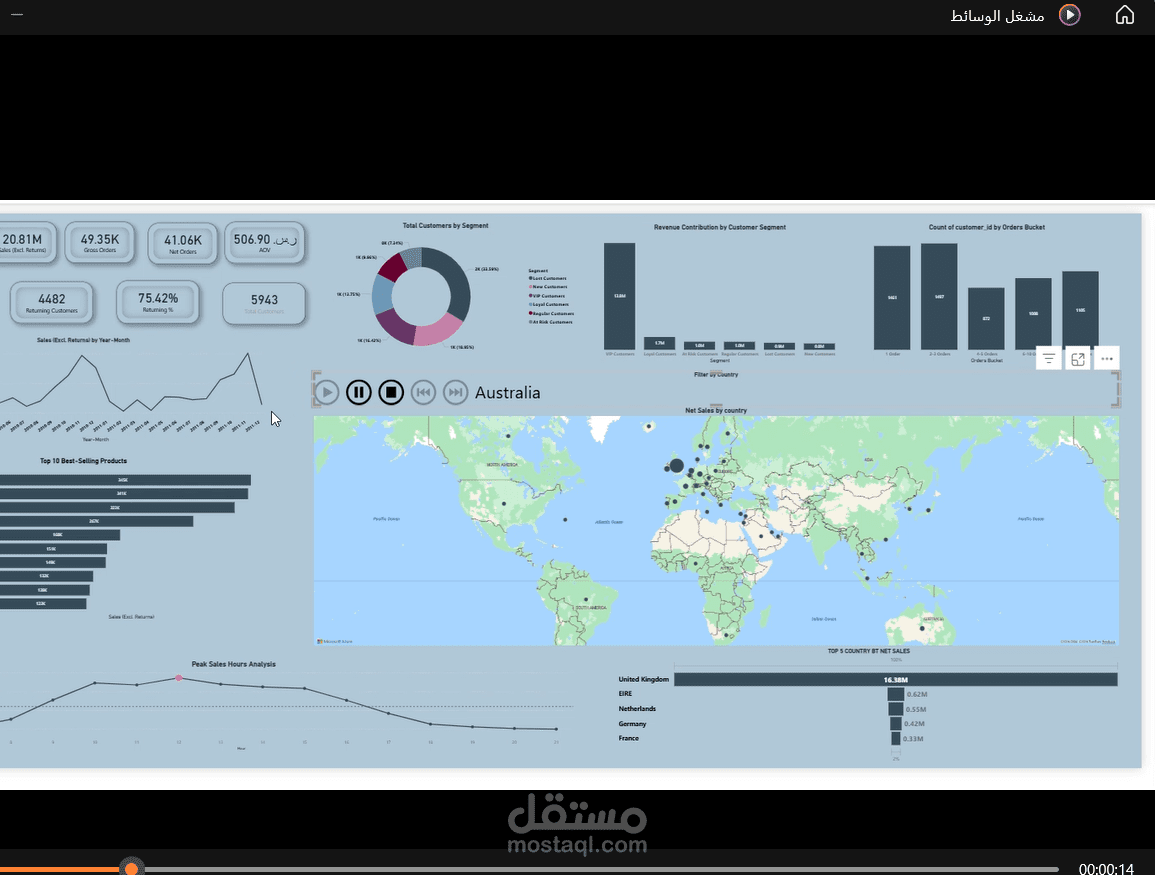Start the play axis with Play button
This screenshot has width=1155, height=875.
pyautogui.click(x=326, y=393)
